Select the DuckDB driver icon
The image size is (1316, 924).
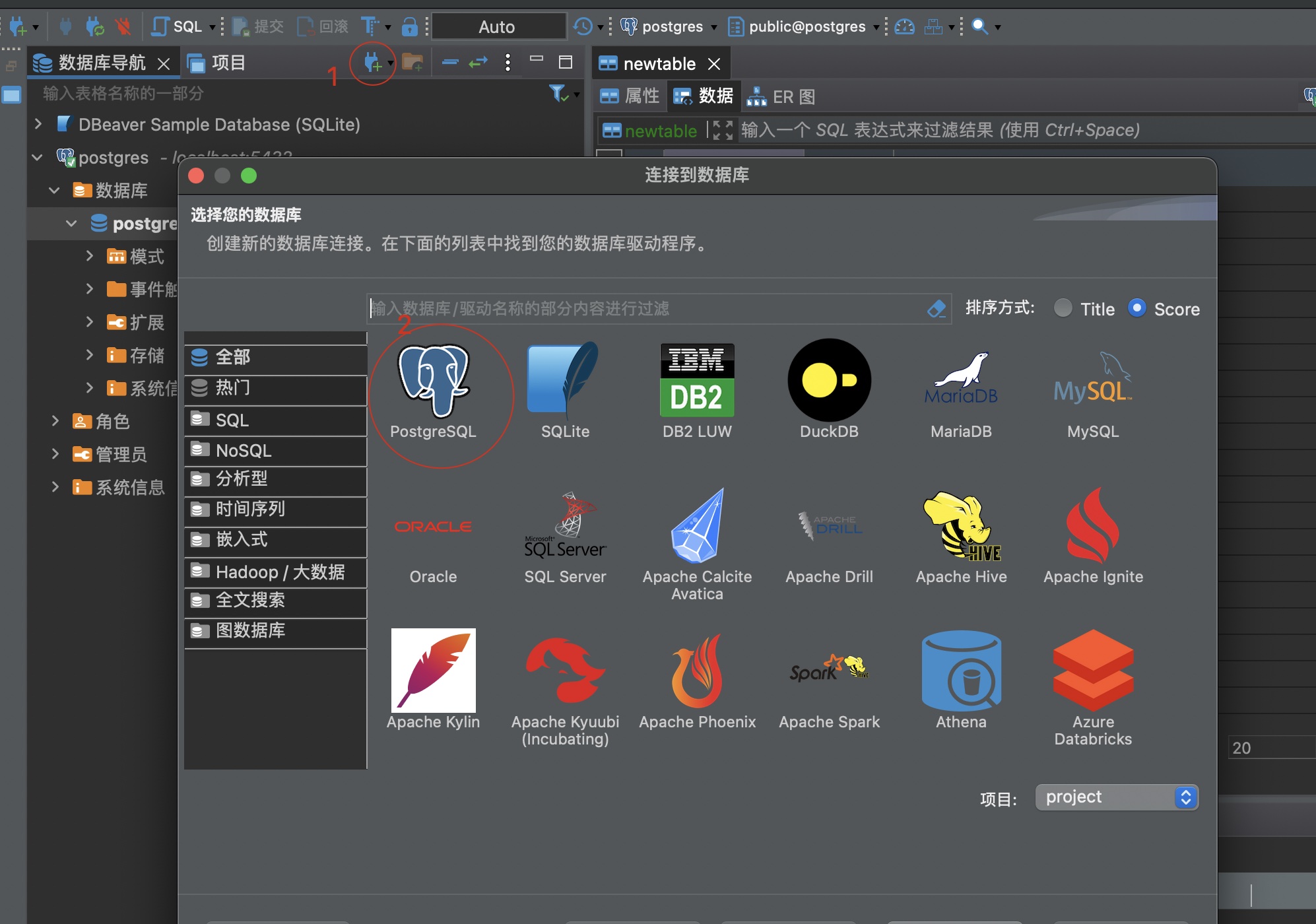tap(829, 391)
